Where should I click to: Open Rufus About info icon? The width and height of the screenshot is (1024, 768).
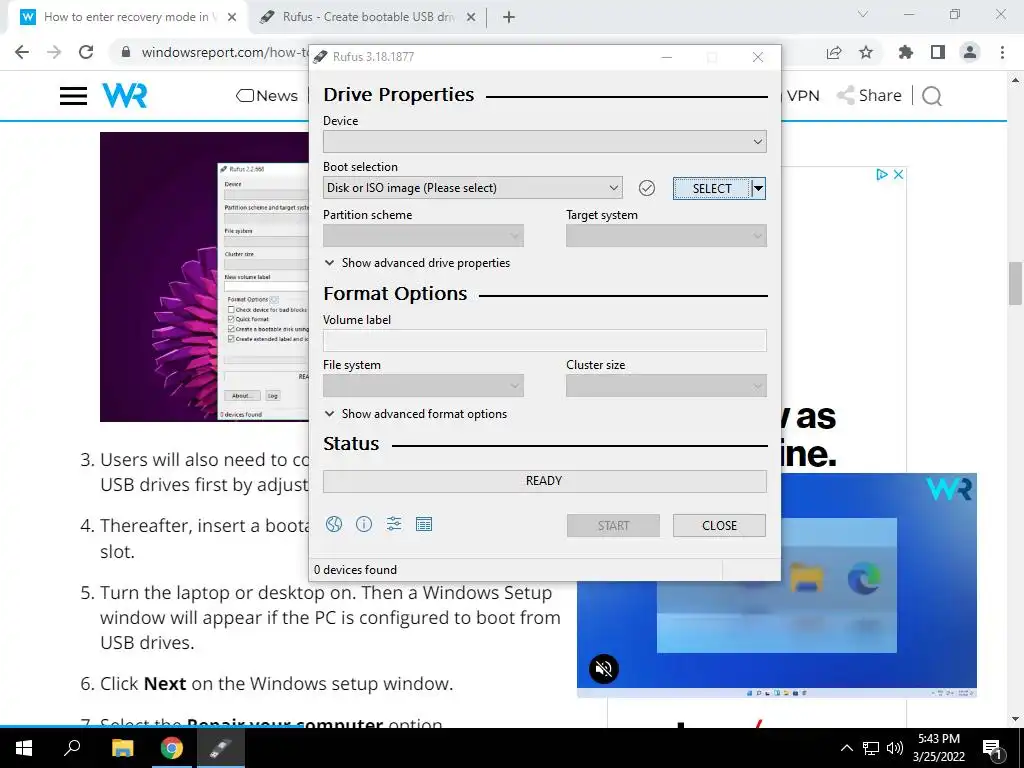coord(364,524)
